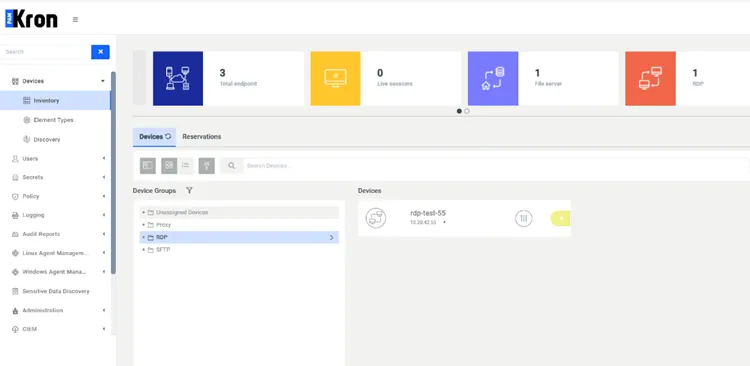Click the connection plug toolbar button
750x366 pixels.
click(207, 166)
